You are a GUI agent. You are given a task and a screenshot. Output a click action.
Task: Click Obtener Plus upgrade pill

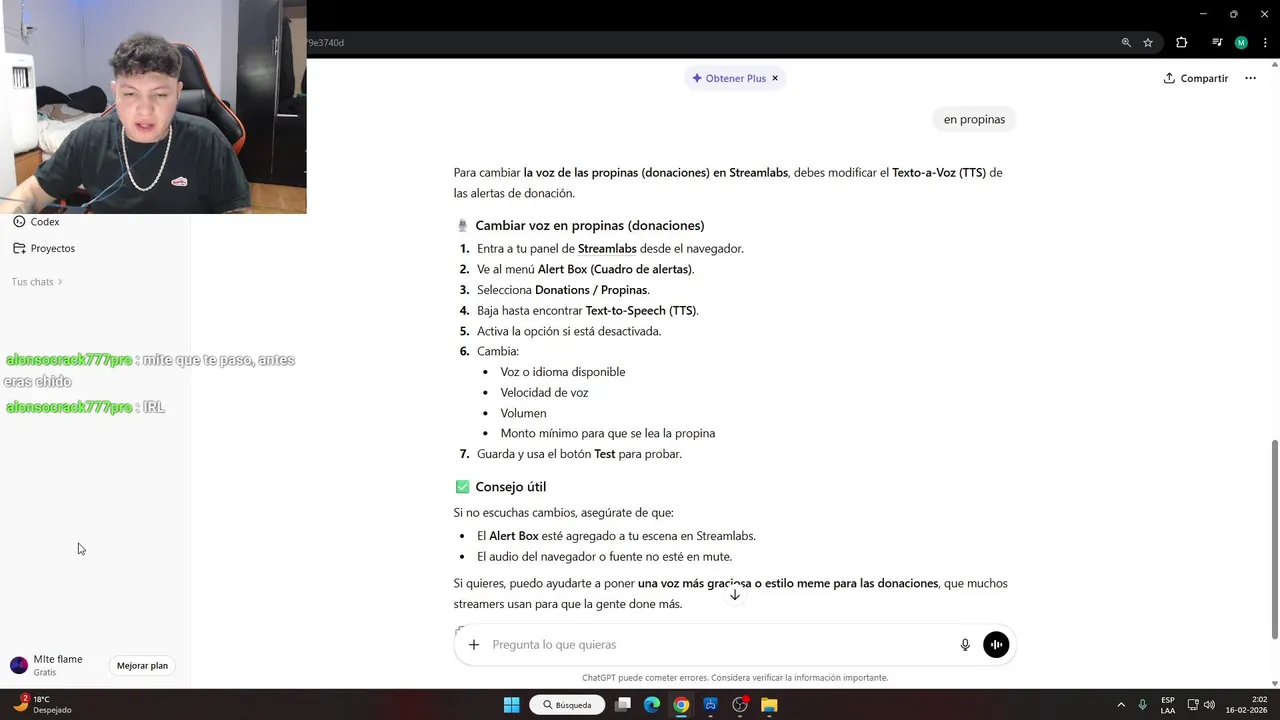[x=729, y=78]
